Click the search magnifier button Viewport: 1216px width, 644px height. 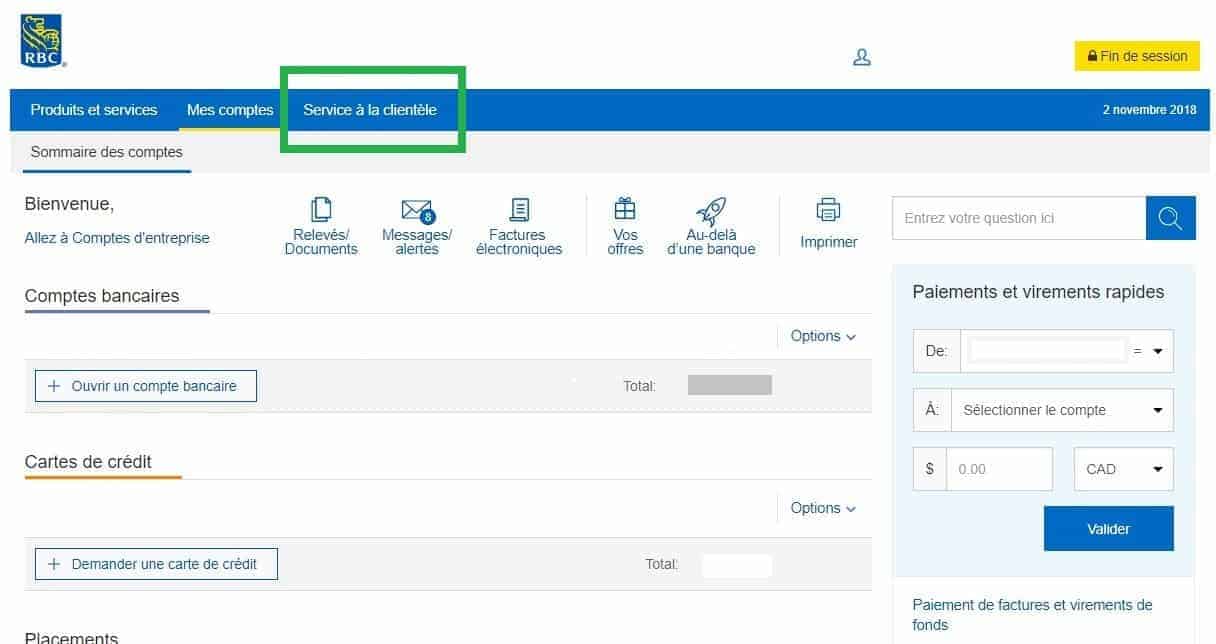(x=1170, y=218)
